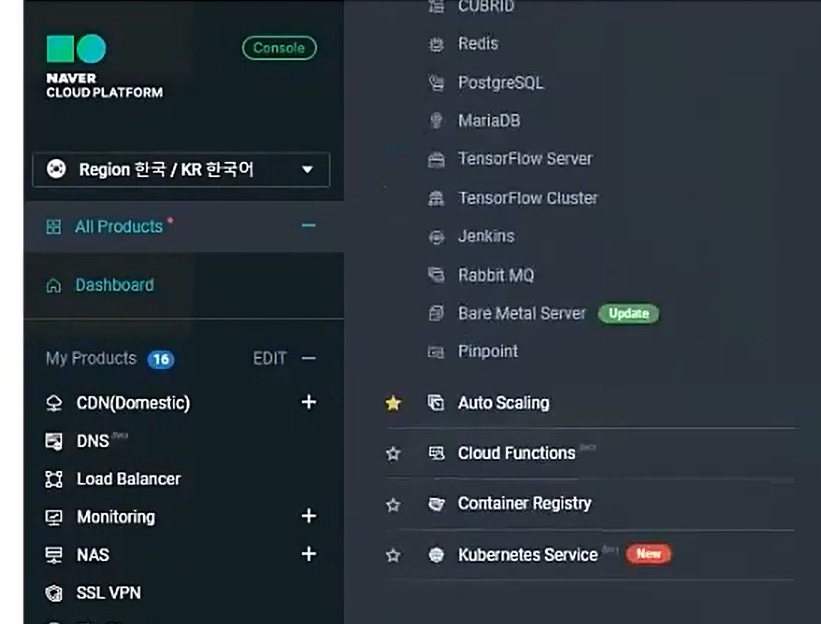
Task: Click the Region globe icon
Action: [x=56, y=169]
